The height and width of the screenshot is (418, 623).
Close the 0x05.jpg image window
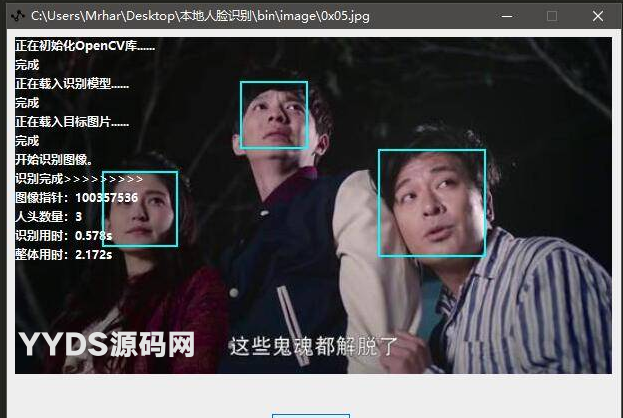point(598,16)
